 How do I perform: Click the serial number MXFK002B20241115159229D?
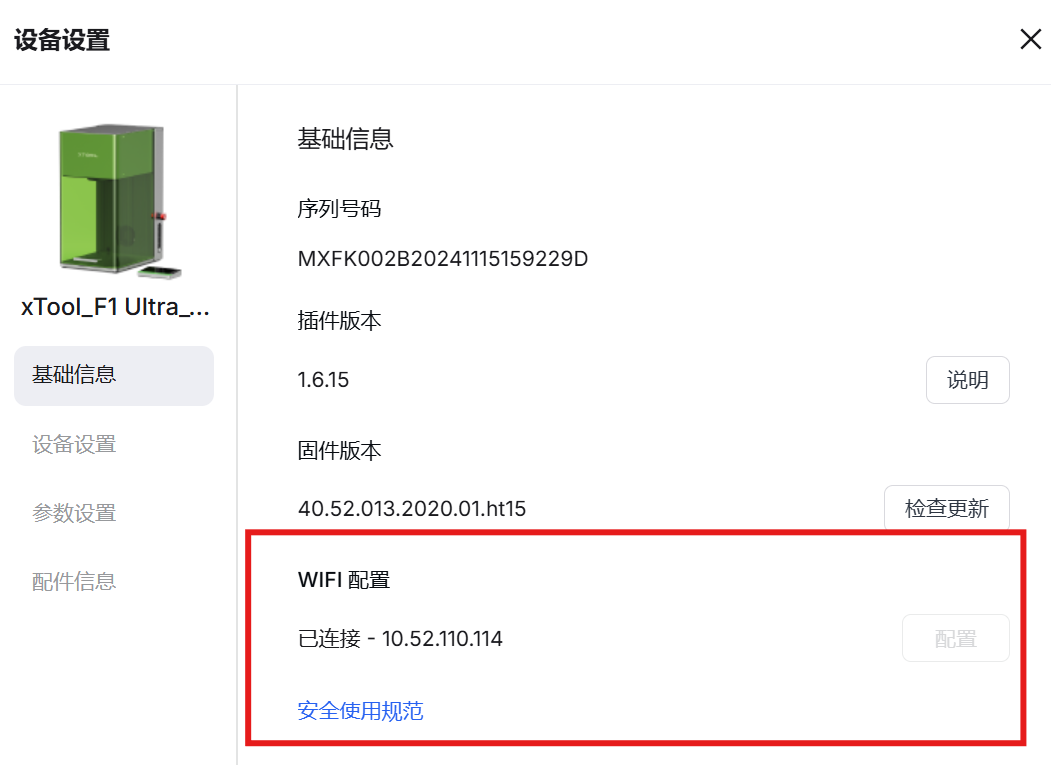(x=443, y=259)
